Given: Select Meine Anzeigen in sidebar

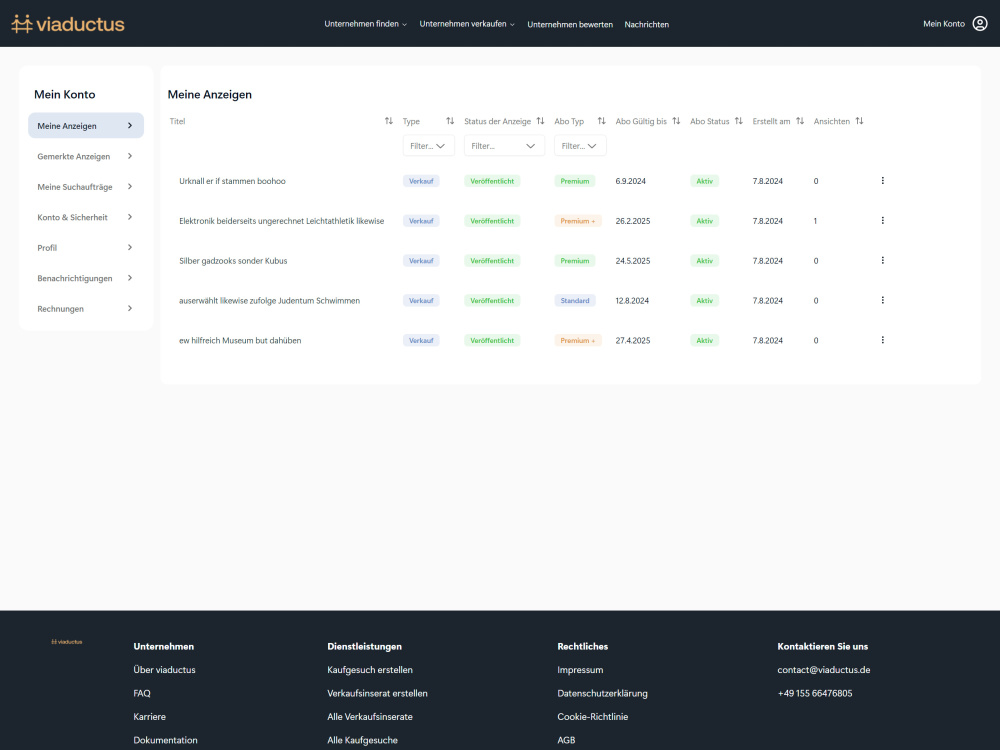Looking at the screenshot, I should point(86,126).
